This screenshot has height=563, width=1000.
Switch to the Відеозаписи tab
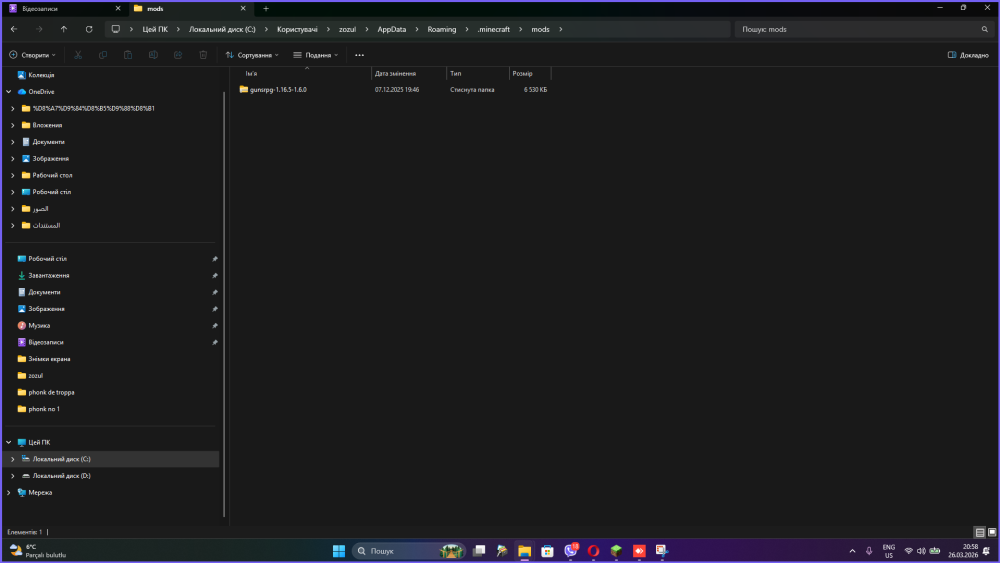pos(64,9)
